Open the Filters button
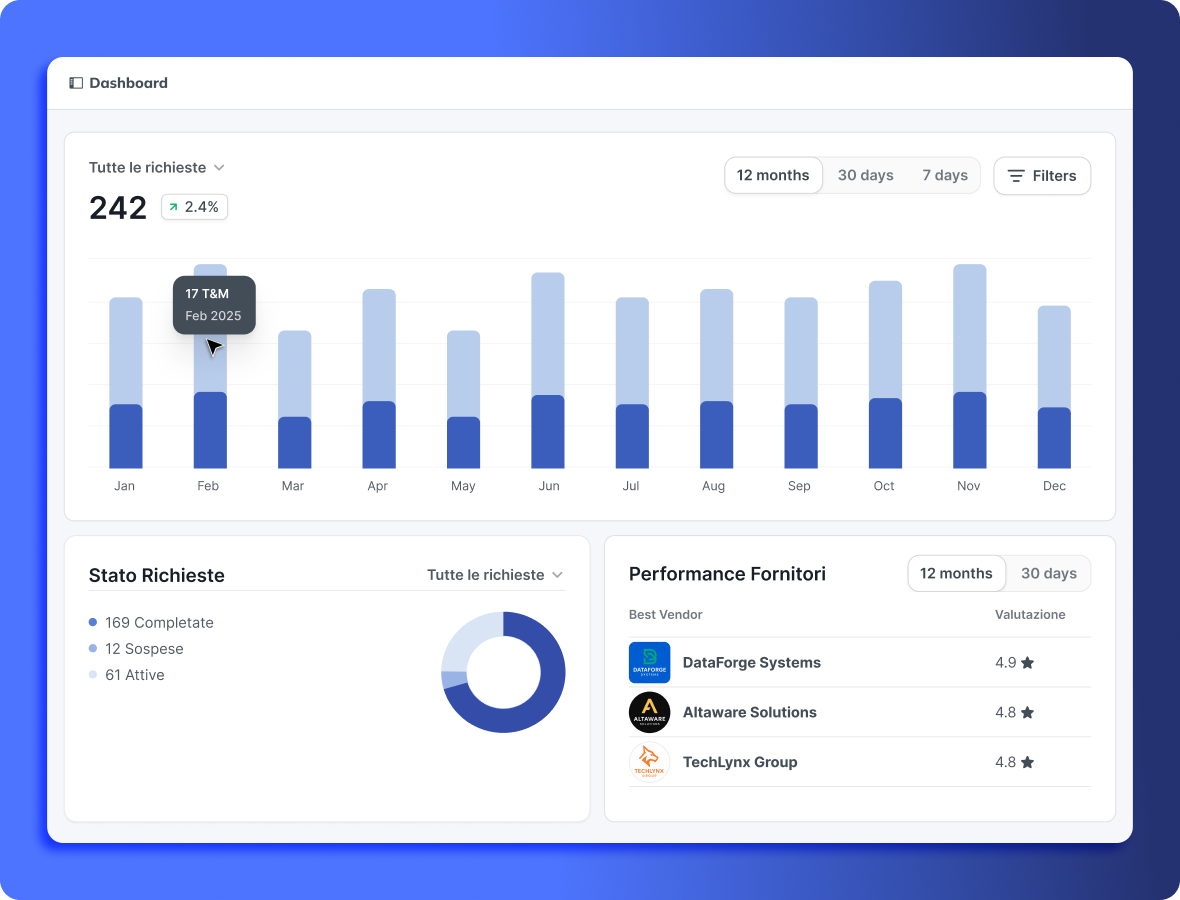The height and width of the screenshot is (900, 1180). coord(1041,176)
